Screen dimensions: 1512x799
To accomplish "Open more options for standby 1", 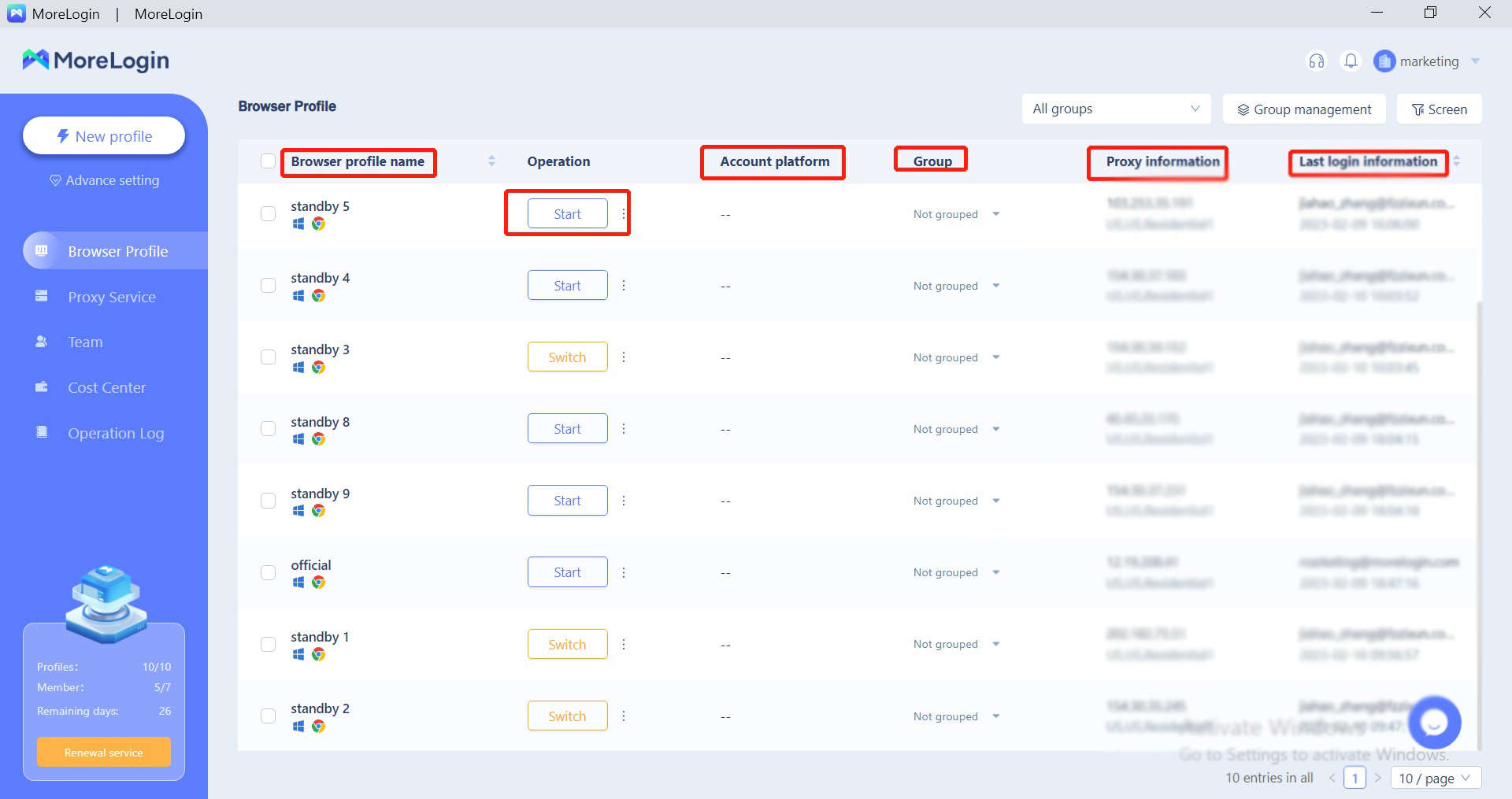I will click(x=624, y=645).
